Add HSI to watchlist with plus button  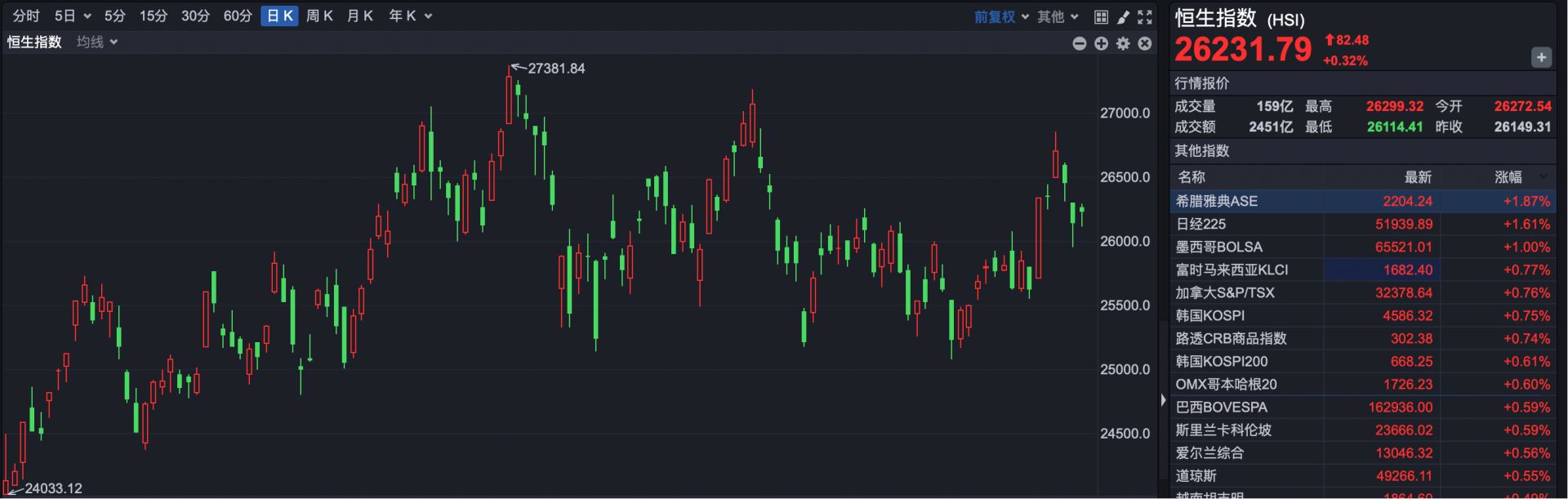(x=1540, y=57)
